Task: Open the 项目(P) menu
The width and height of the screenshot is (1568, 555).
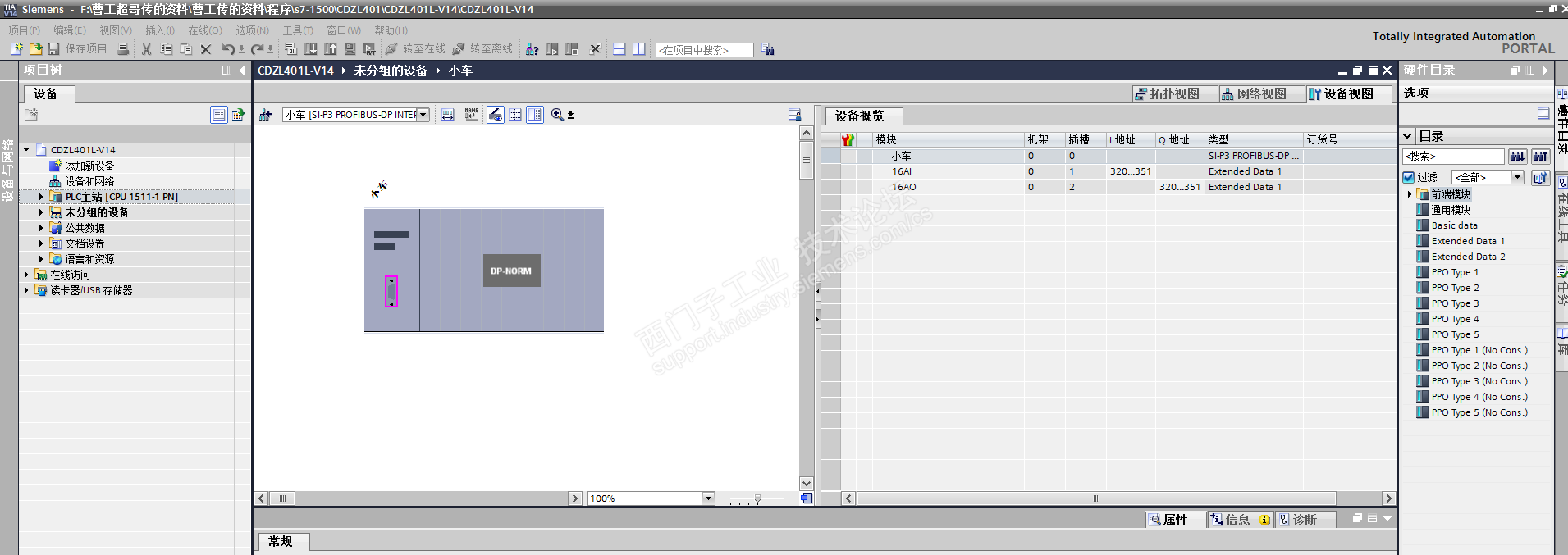Action: coord(25,30)
